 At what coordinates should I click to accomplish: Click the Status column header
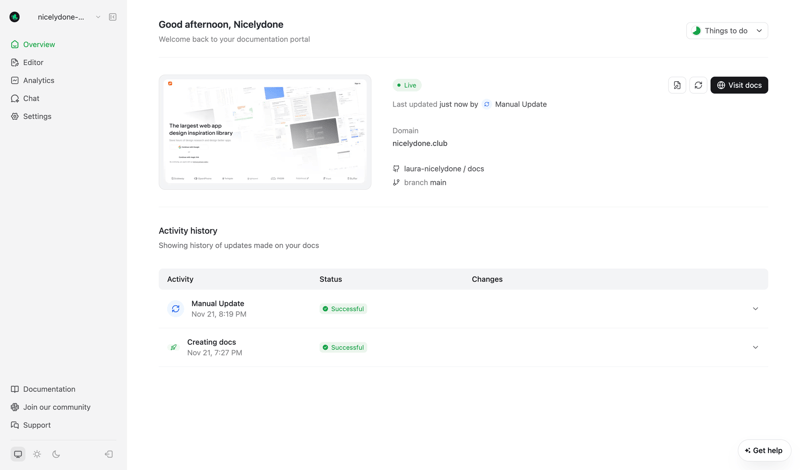point(331,279)
